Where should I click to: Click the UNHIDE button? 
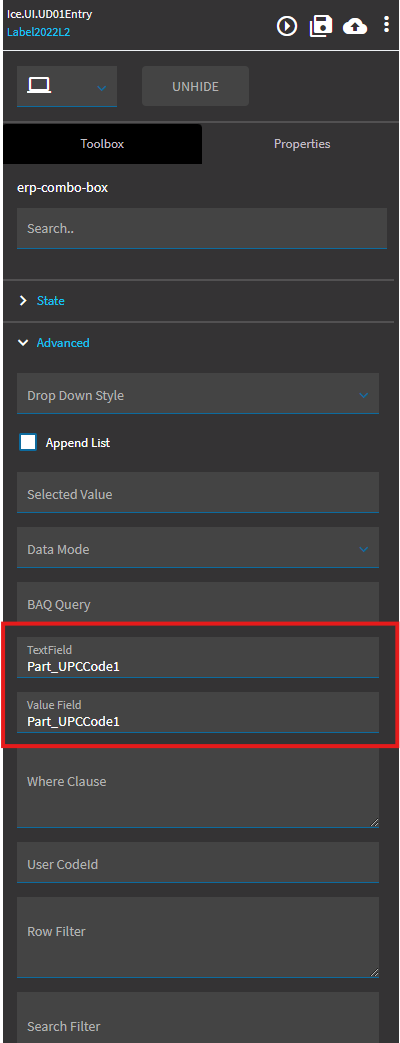coord(195,86)
